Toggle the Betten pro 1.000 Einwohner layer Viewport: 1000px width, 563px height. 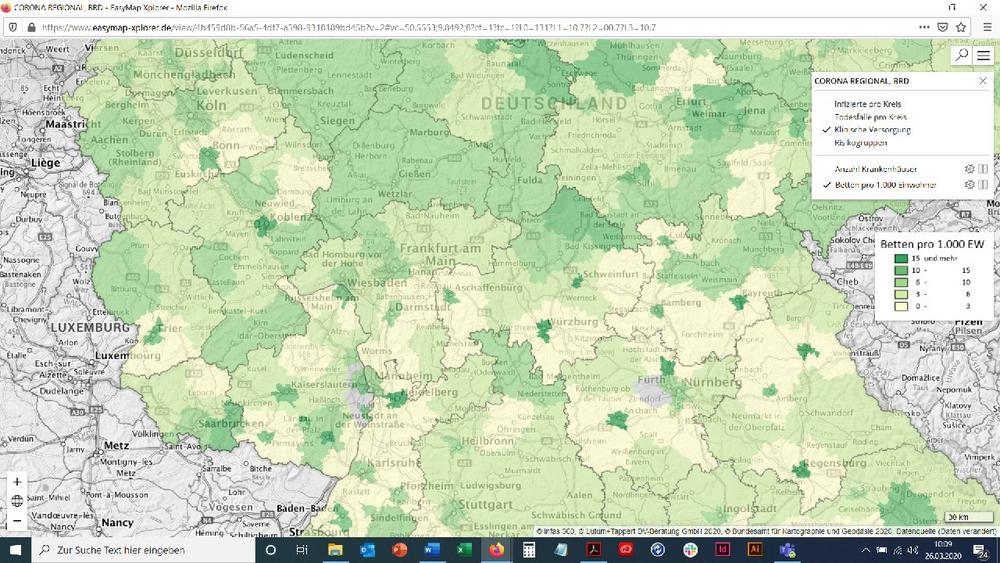[x=885, y=185]
